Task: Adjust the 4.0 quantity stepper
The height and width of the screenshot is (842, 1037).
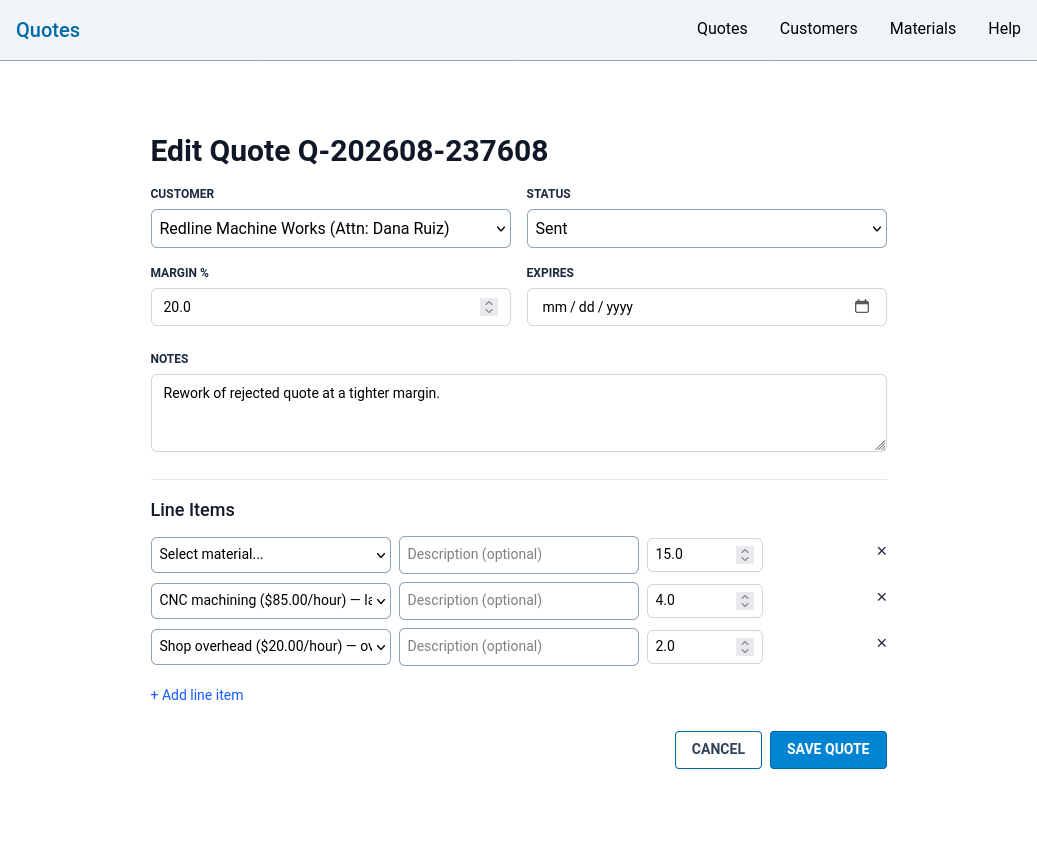Action: (x=745, y=601)
